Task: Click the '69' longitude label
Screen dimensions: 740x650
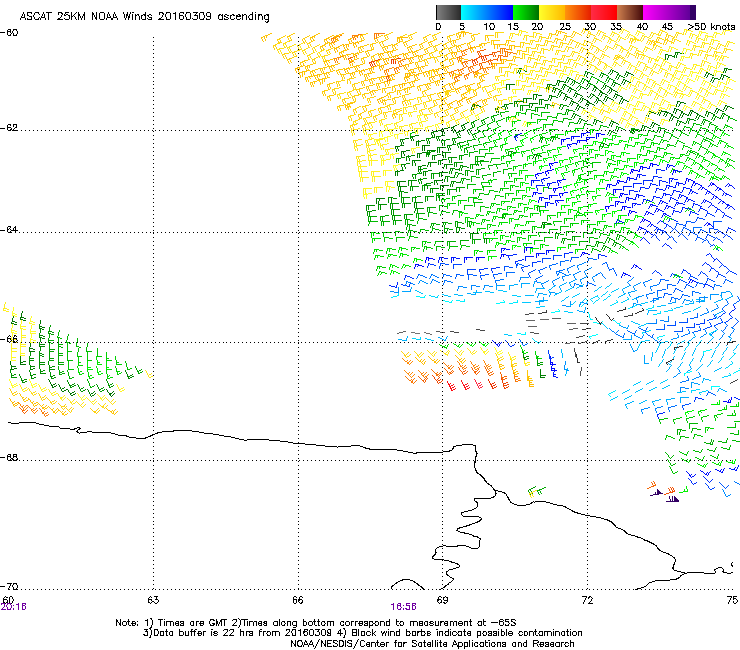Action: (x=442, y=600)
